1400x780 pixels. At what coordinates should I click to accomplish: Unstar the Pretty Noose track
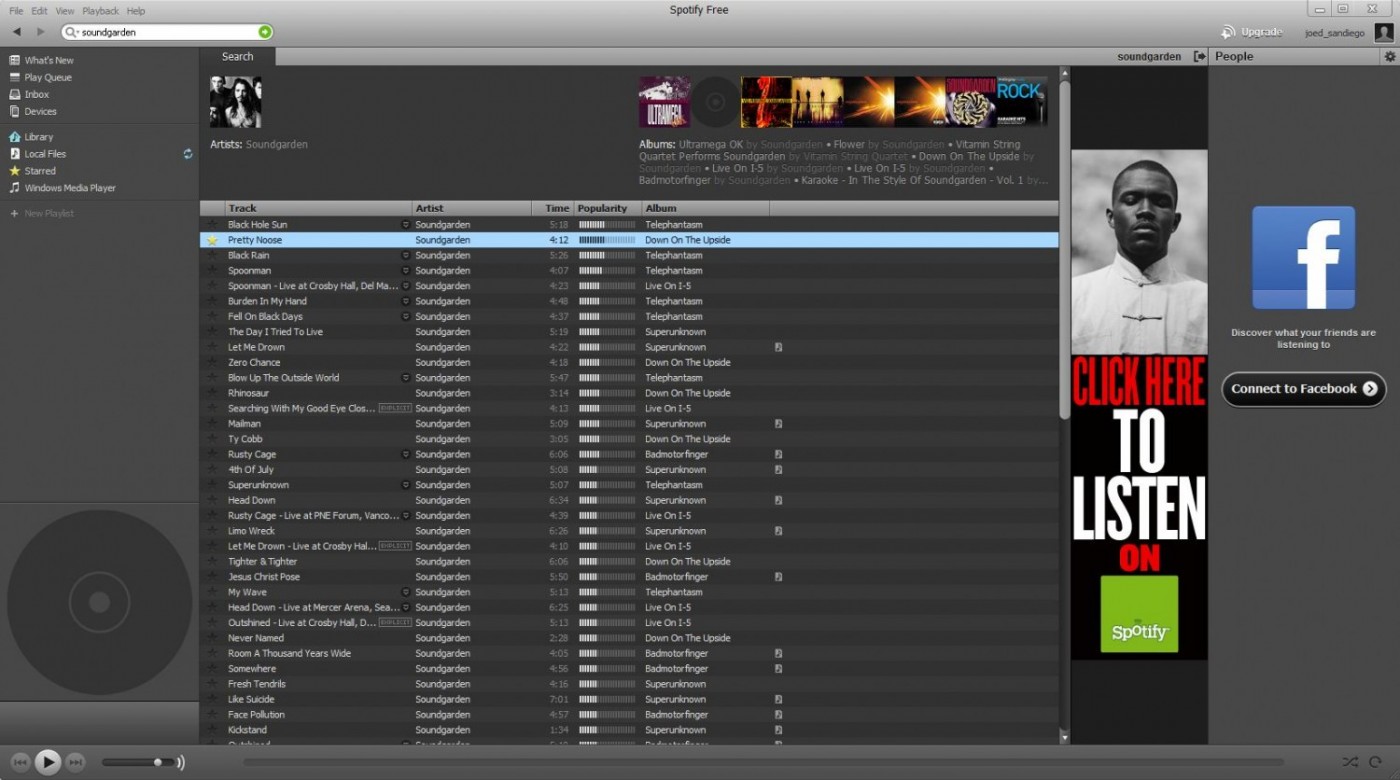click(212, 240)
